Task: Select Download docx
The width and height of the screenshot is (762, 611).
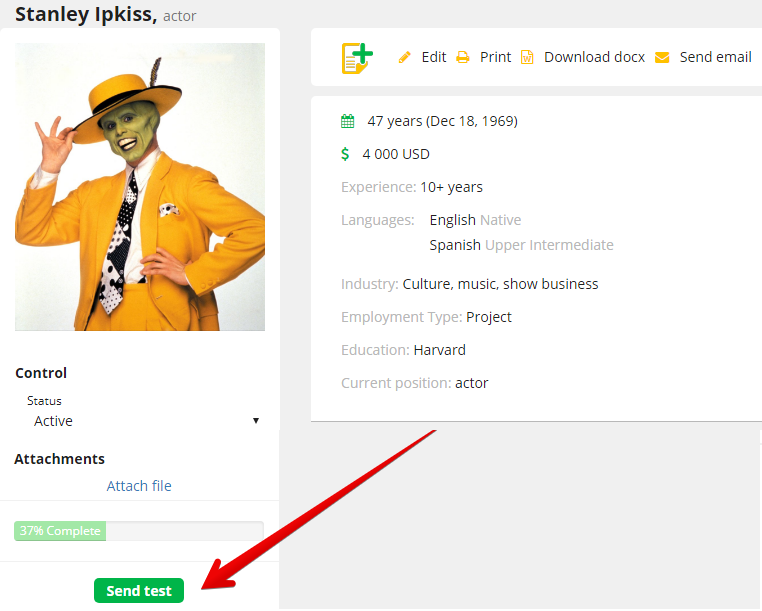Action: coord(594,57)
